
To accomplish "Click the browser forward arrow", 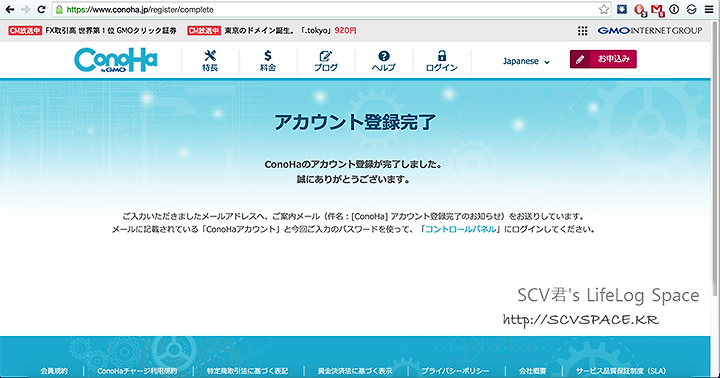I will point(25,9).
